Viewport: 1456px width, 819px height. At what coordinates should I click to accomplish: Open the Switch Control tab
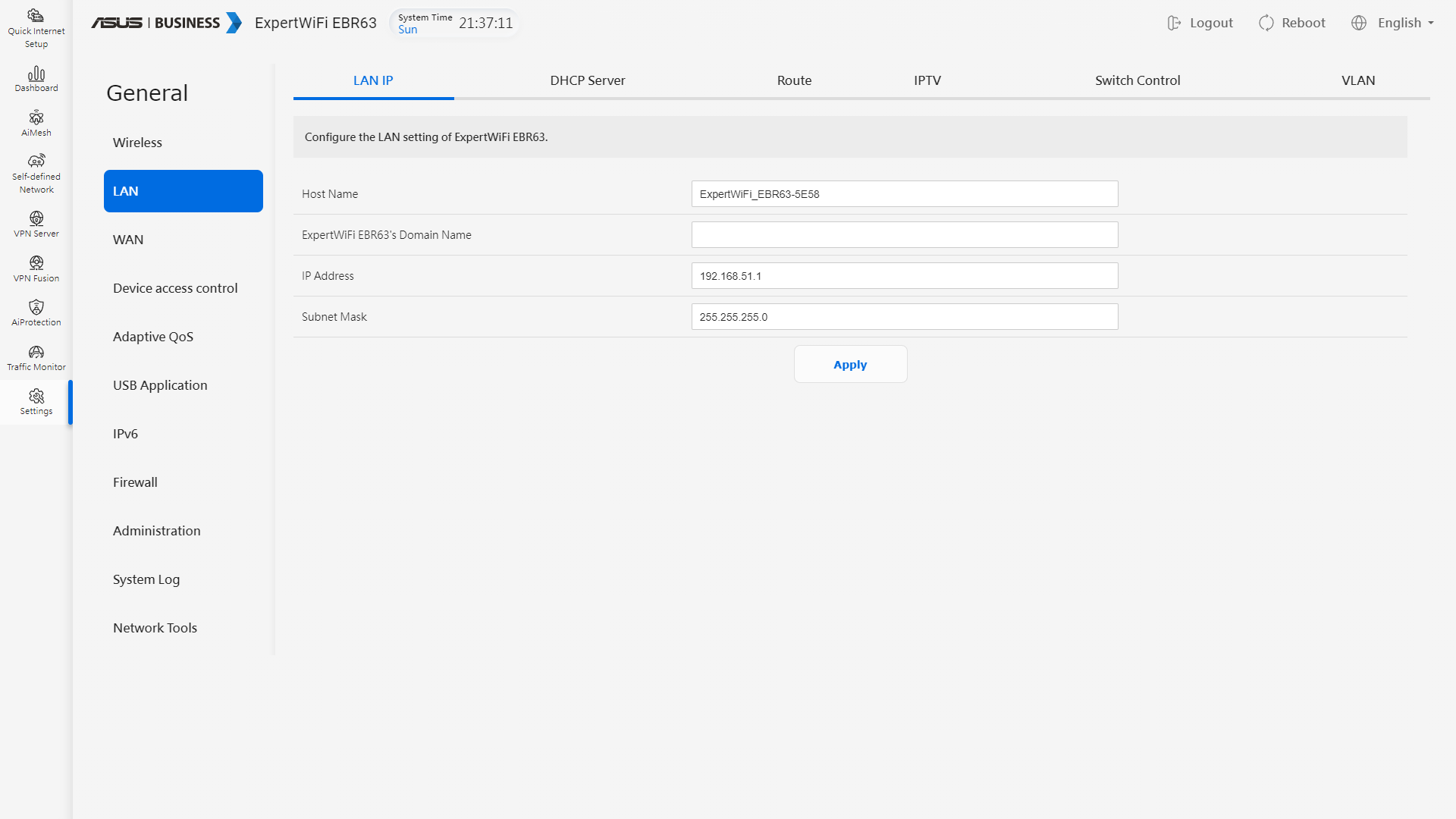tap(1137, 80)
